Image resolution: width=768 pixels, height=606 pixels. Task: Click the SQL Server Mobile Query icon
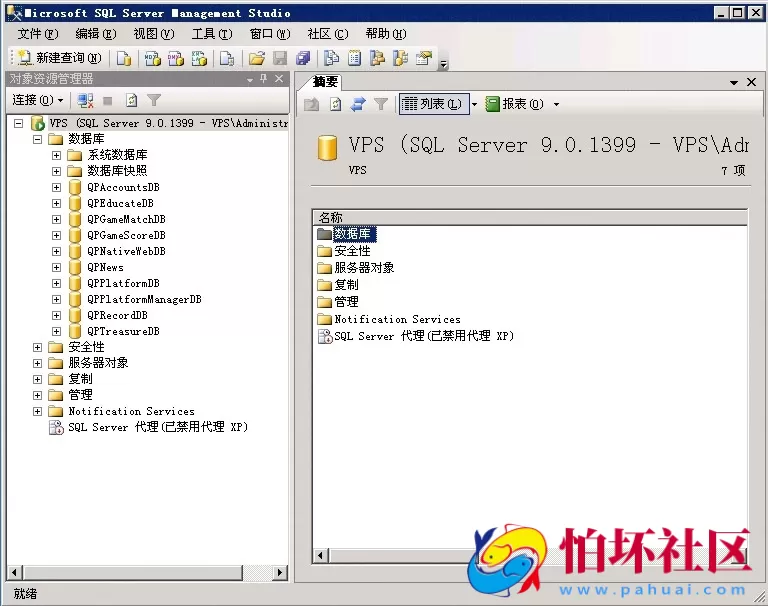[x=227, y=59]
